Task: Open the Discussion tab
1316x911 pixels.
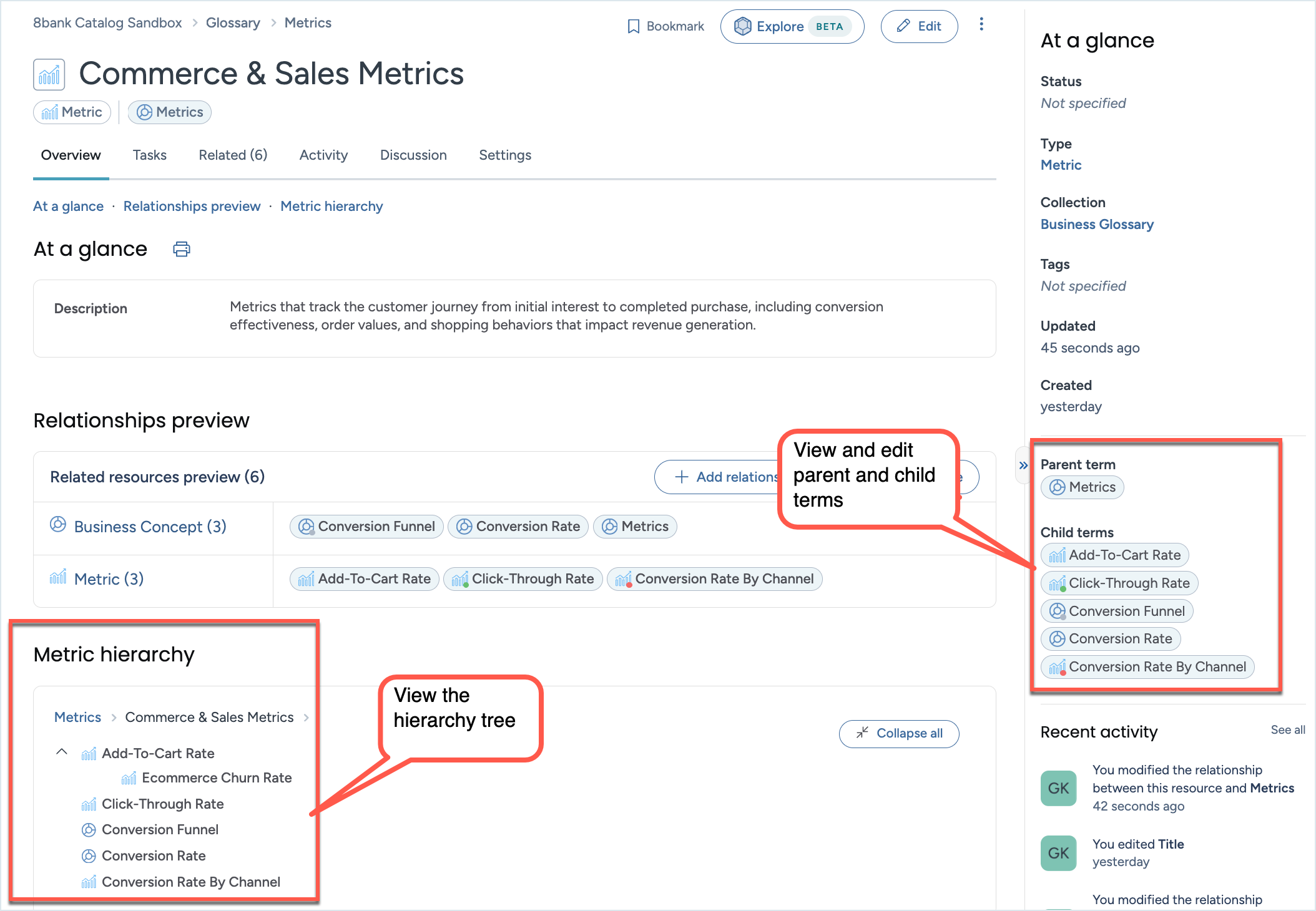Action: [x=413, y=155]
